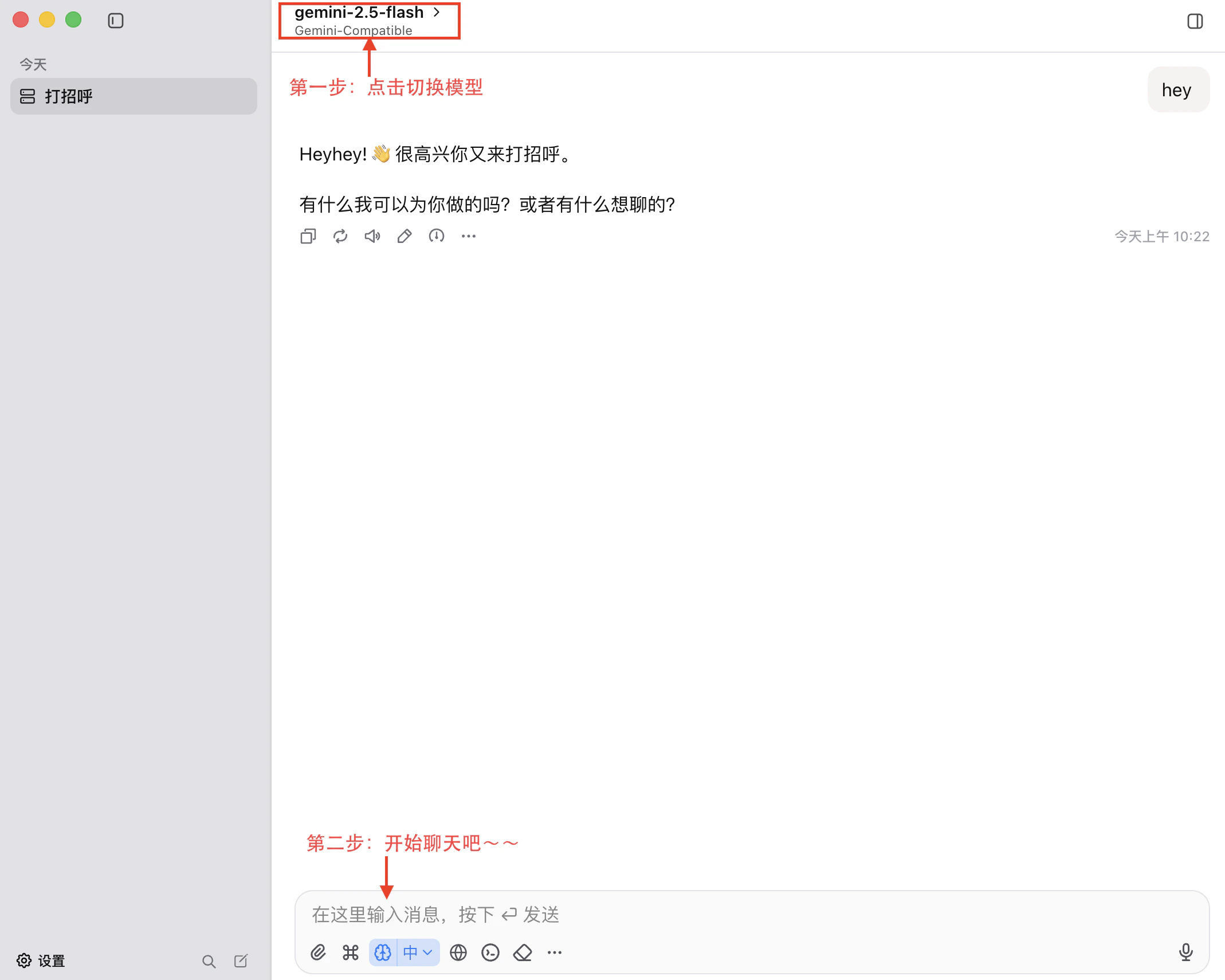Click the terminal prompt icon in input bar
Screen dimensions: 1225x980
[x=490, y=952]
